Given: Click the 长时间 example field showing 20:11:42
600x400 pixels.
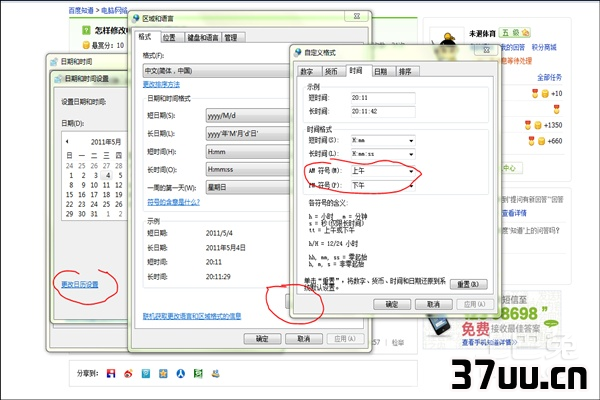Looking at the screenshot, I should click(x=383, y=111).
